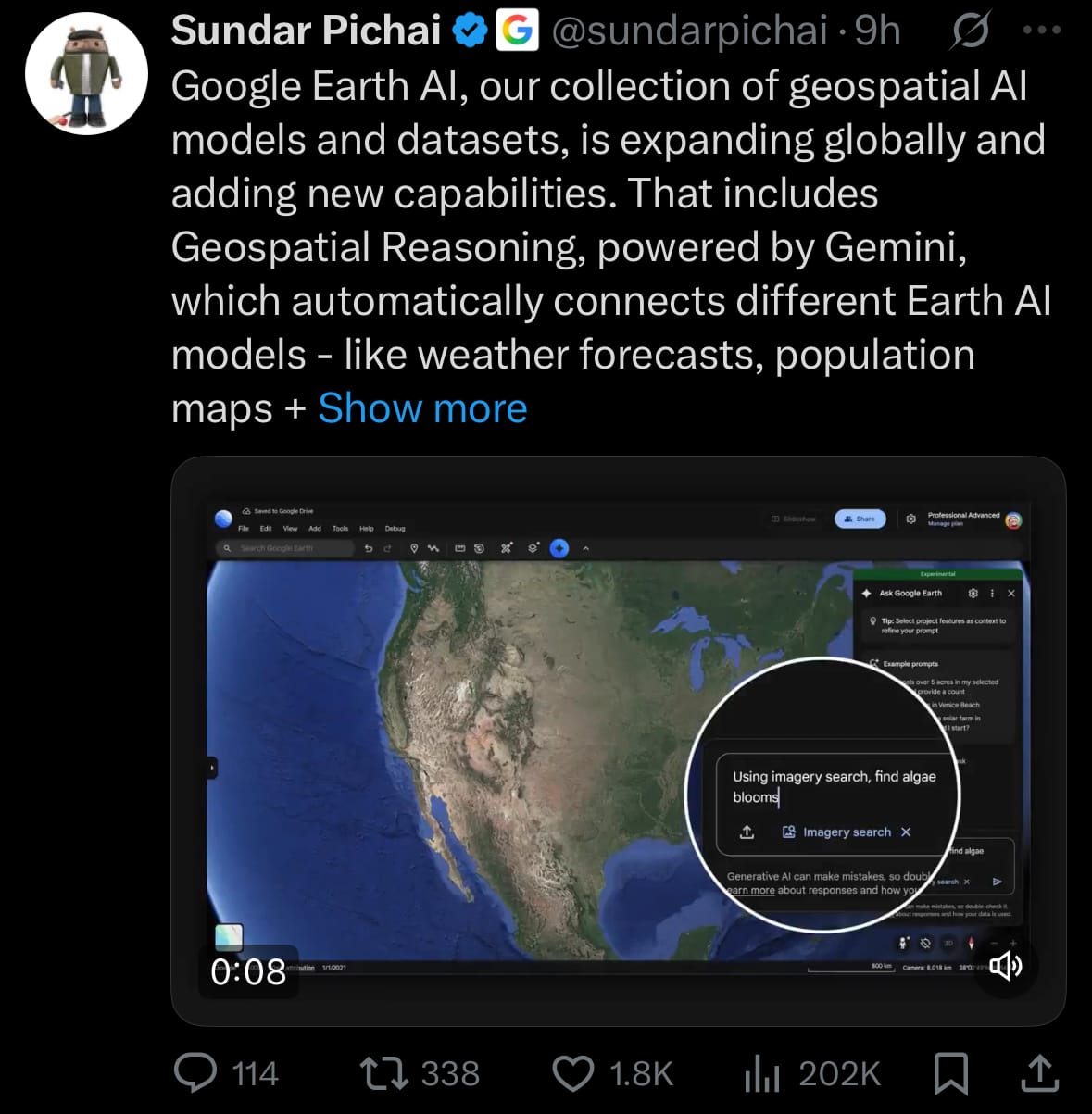Click the video timestamp 0:08
The image size is (1092, 1114).
248,971
